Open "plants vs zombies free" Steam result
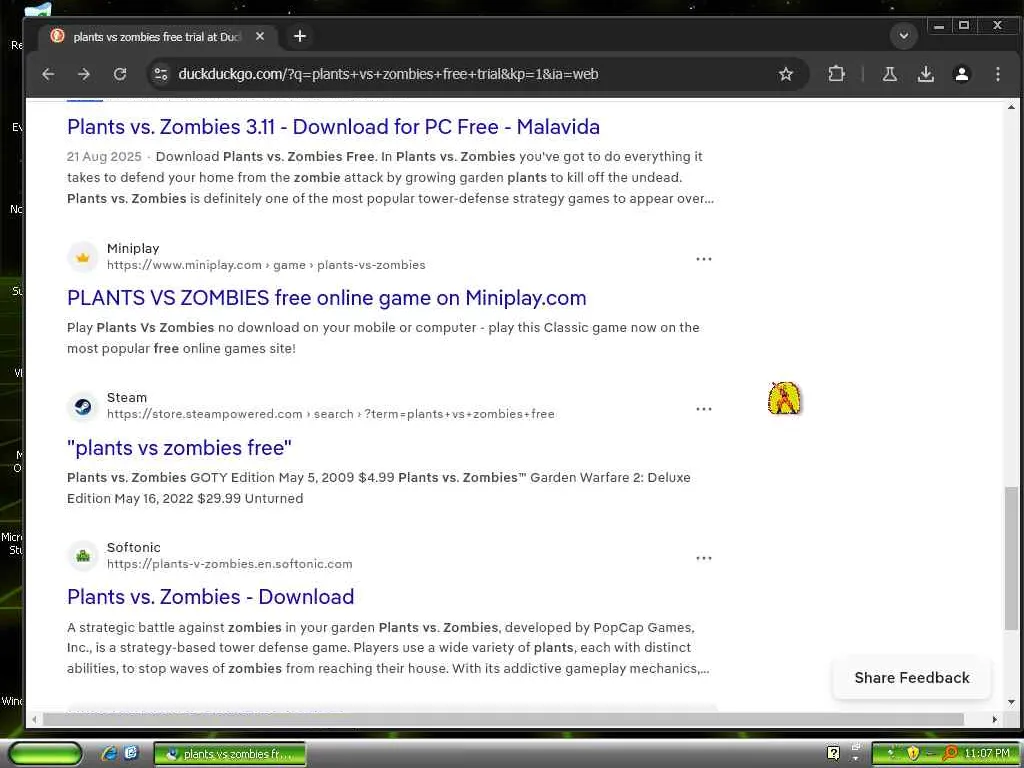The image size is (1024, 768). 179,447
